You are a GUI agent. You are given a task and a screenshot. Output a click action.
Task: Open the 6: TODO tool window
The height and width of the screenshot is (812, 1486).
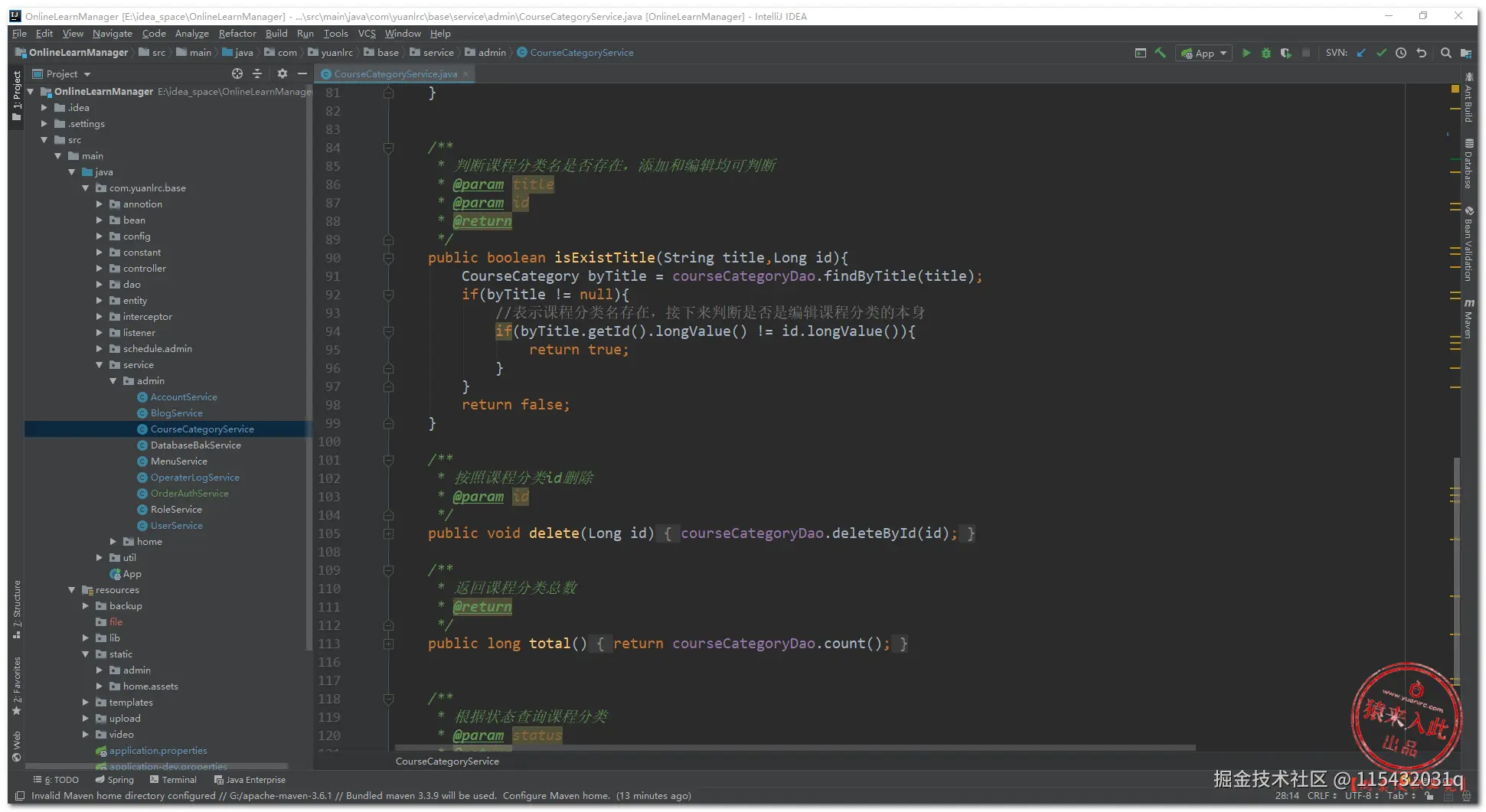coord(56,780)
